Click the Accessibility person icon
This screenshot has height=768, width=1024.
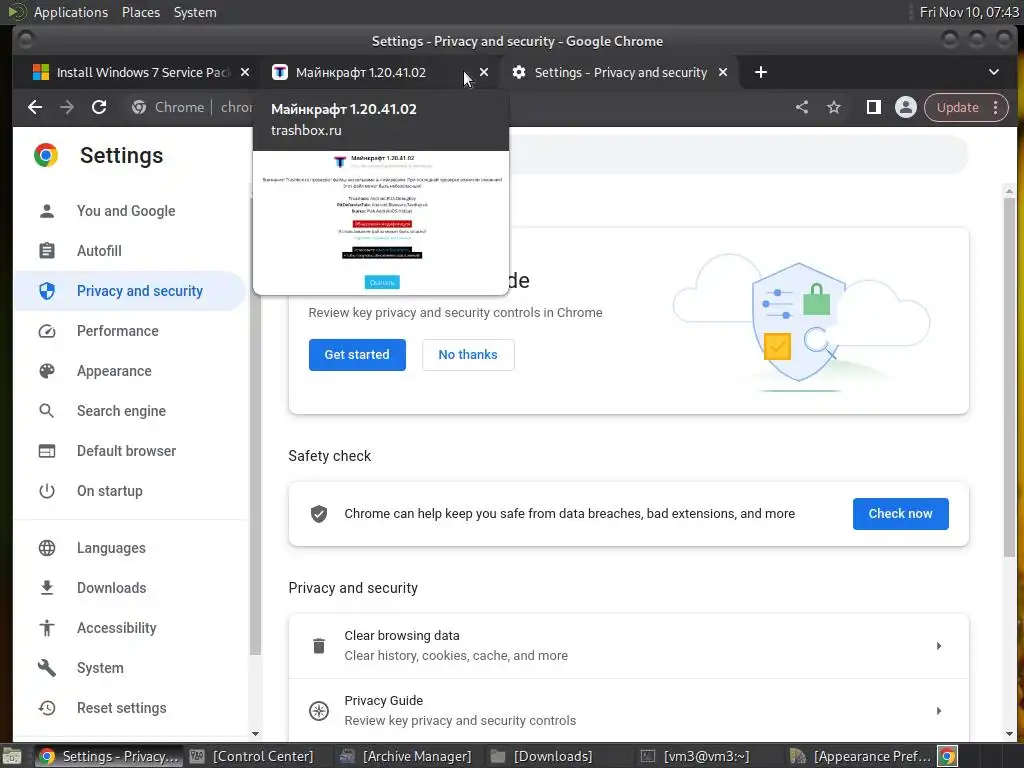pyautogui.click(x=47, y=628)
